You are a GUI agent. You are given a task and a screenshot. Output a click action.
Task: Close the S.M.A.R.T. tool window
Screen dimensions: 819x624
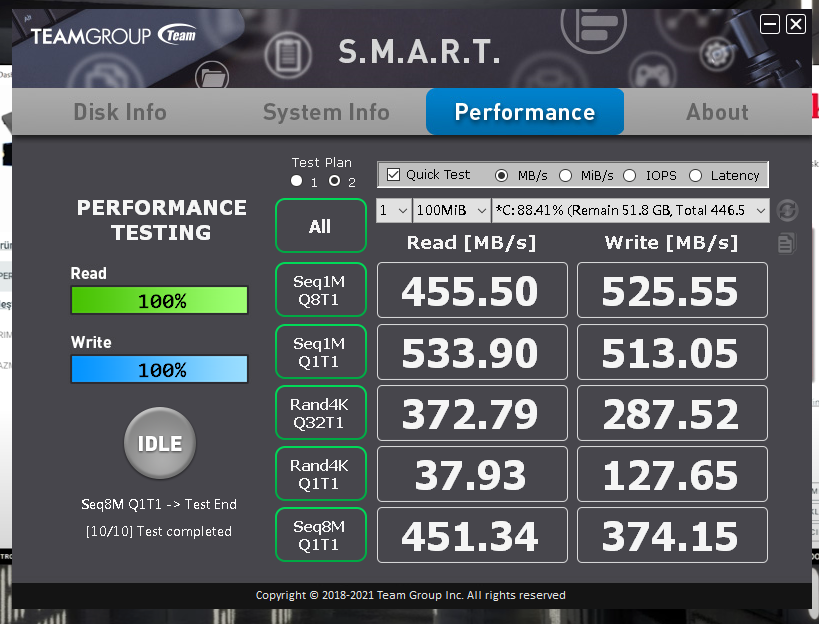tap(795, 24)
